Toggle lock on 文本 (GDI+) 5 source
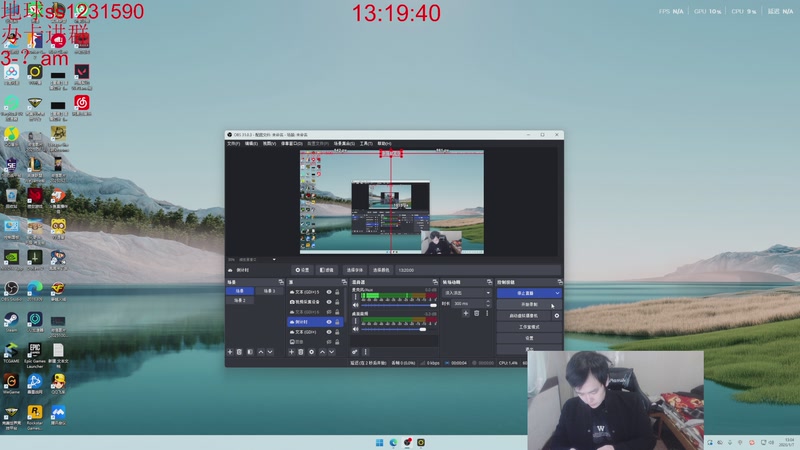Screen dimensions: 800x450 click(x=337, y=292)
